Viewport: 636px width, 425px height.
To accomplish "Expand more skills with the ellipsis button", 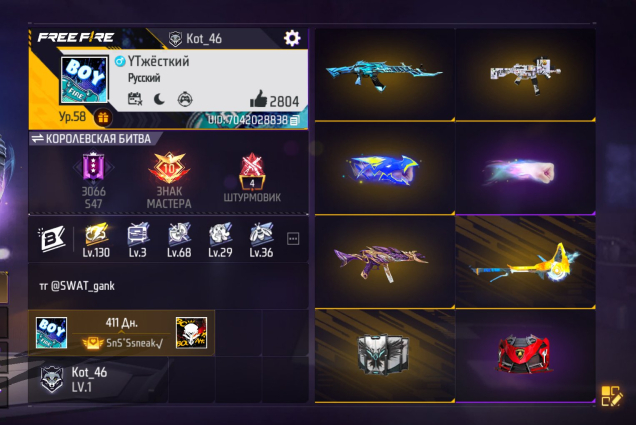I will point(293,239).
